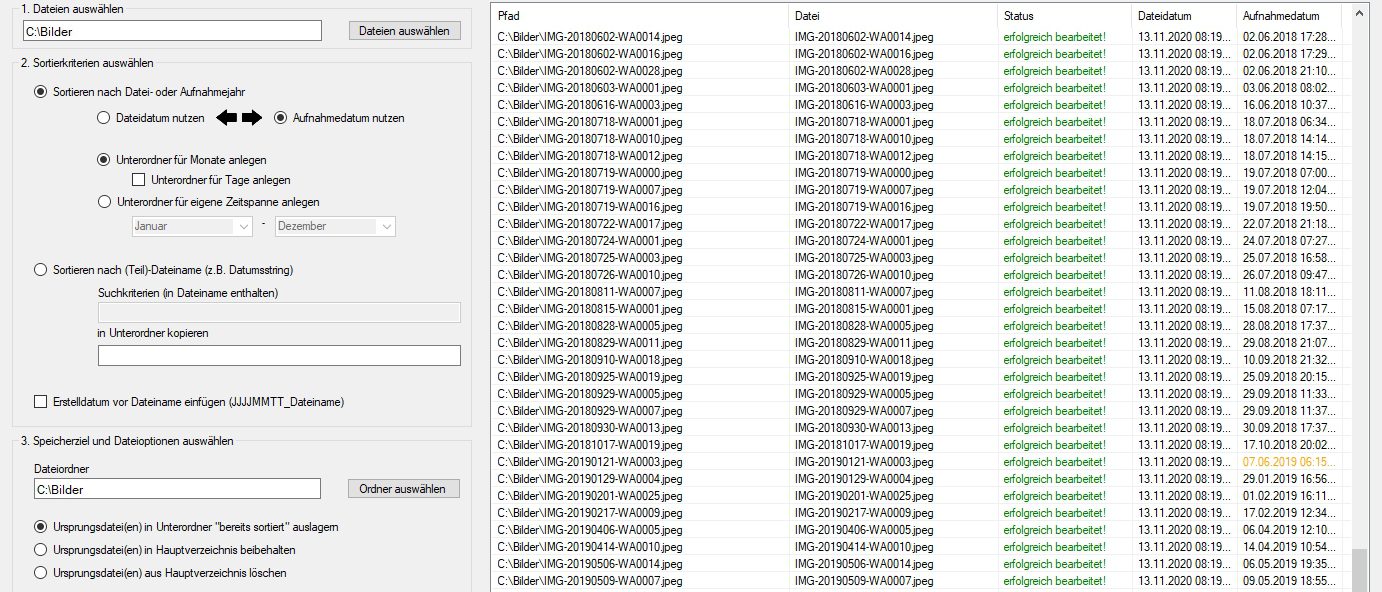Click the double arrow icon between date options
This screenshot has width=1382, height=592.
pyautogui.click(x=238, y=118)
